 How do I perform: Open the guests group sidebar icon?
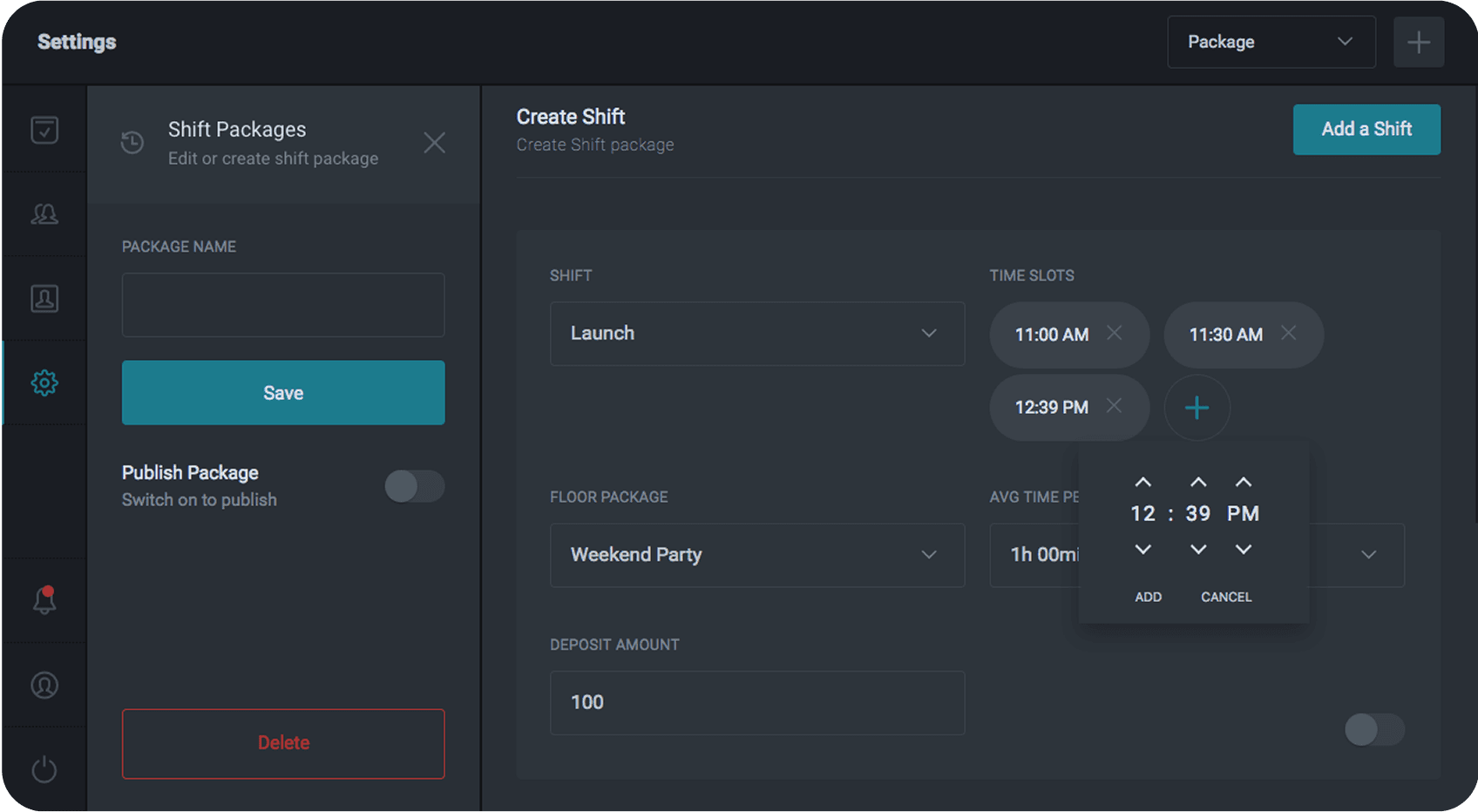point(44,214)
